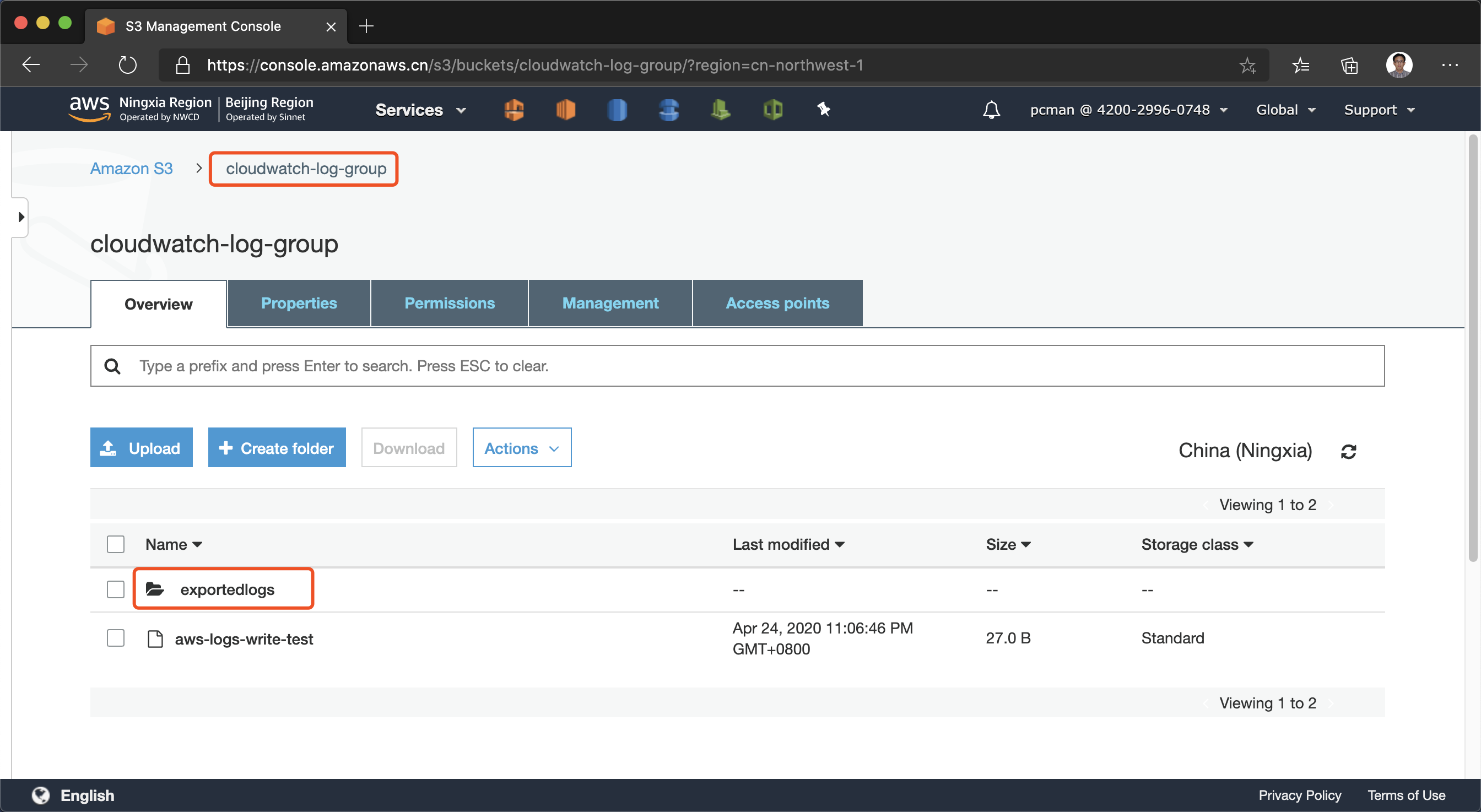The image size is (1481, 812).
Task: Click the AWS logo
Action: coord(89,109)
